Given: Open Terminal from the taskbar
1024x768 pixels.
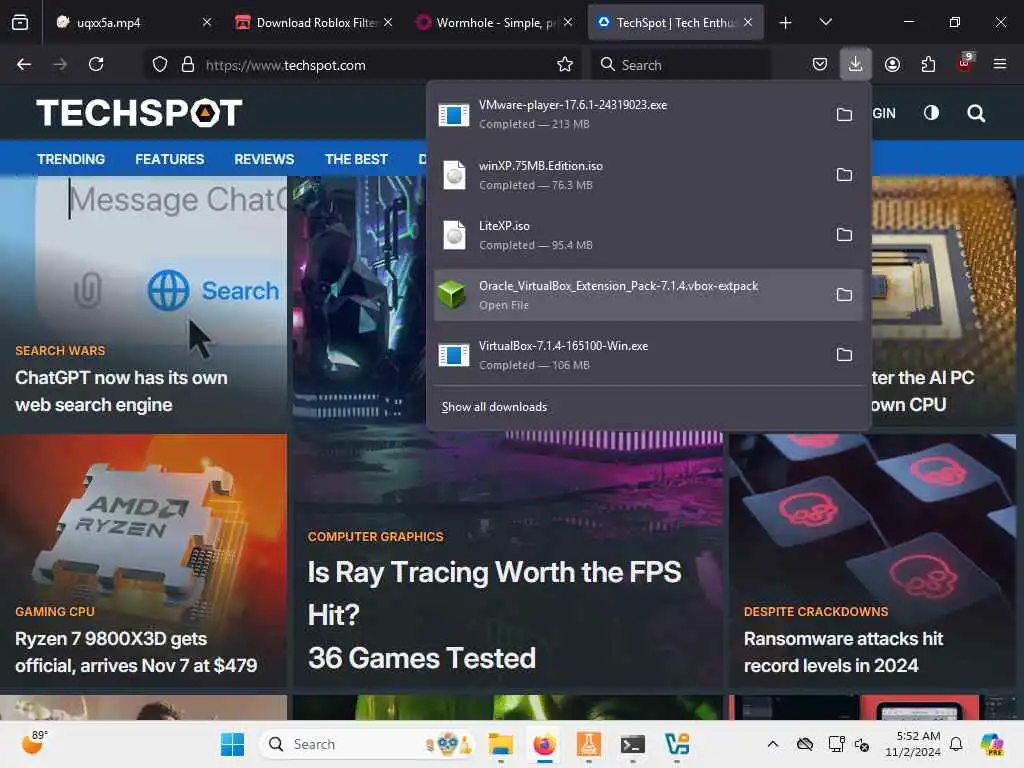Looking at the screenshot, I should pos(632,744).
